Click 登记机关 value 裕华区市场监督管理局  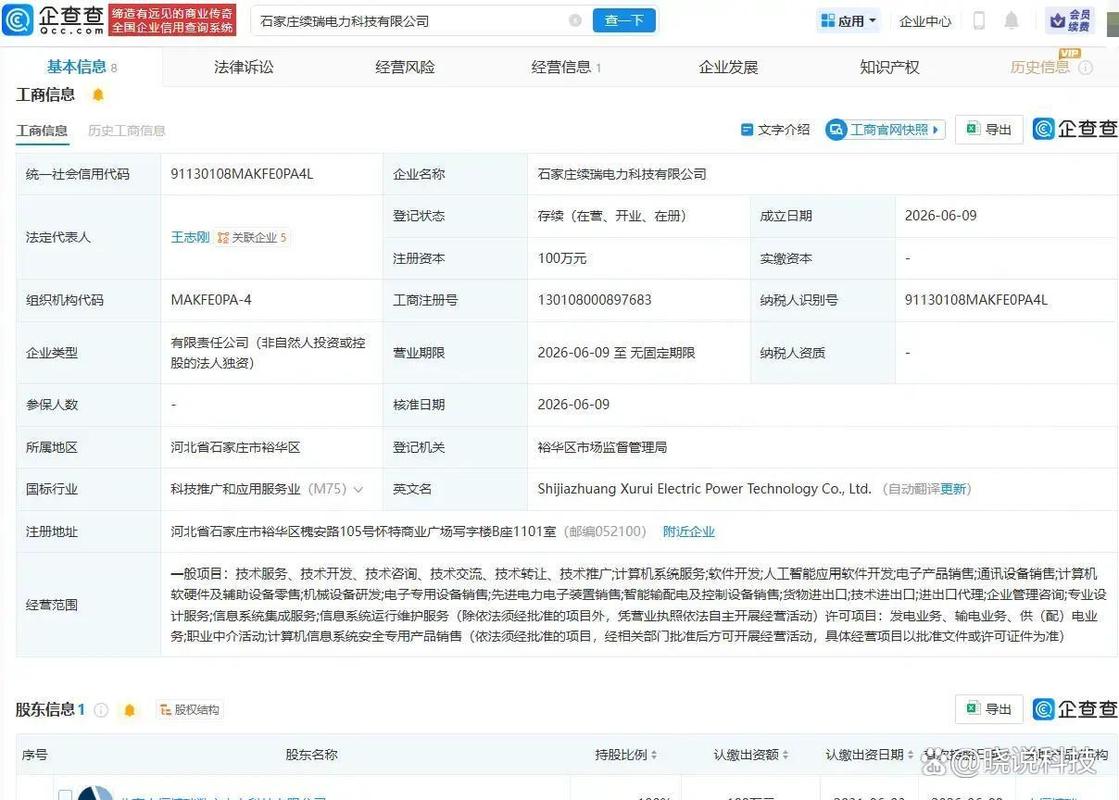[x=602, y=447]
